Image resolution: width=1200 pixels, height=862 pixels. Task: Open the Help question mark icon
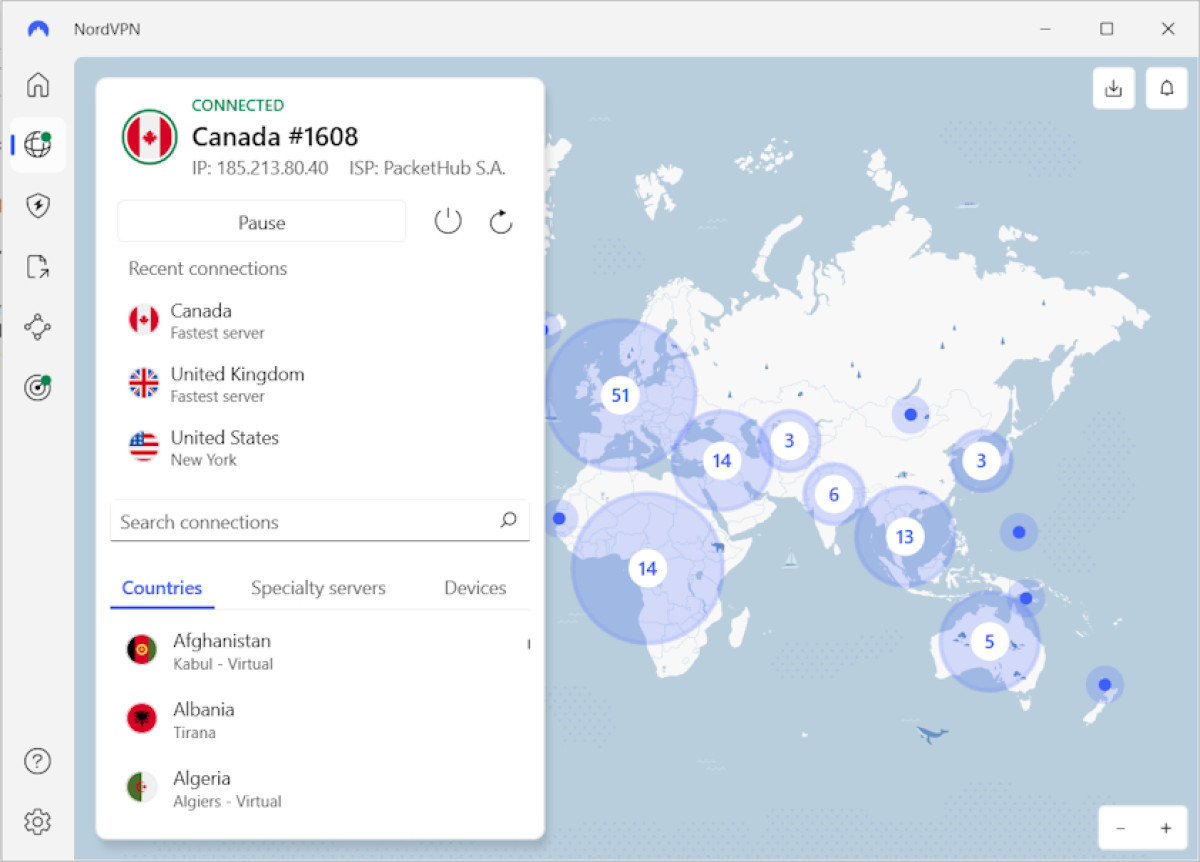pos(37,761)
